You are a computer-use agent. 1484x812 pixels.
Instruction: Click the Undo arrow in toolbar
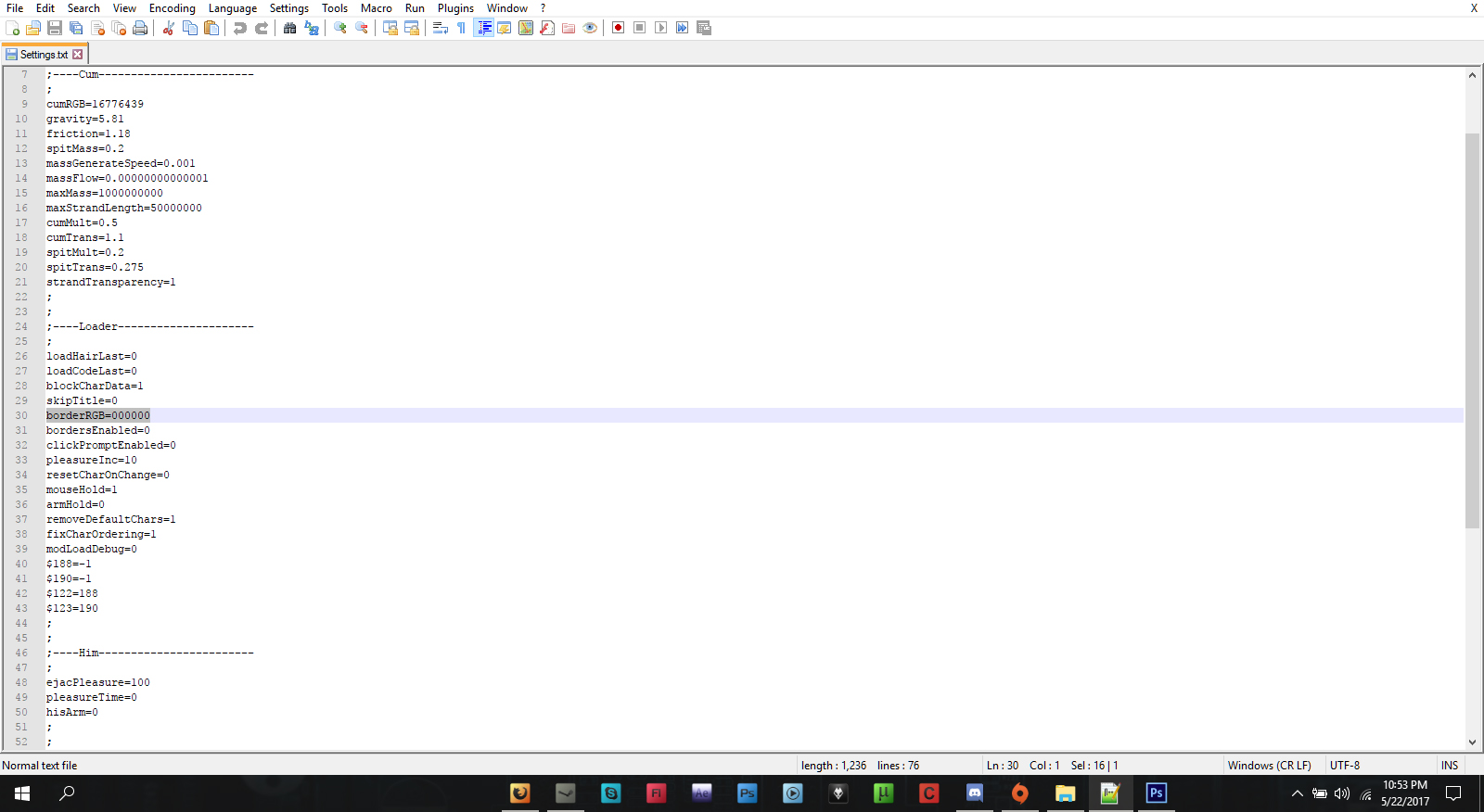pos(240,28)
